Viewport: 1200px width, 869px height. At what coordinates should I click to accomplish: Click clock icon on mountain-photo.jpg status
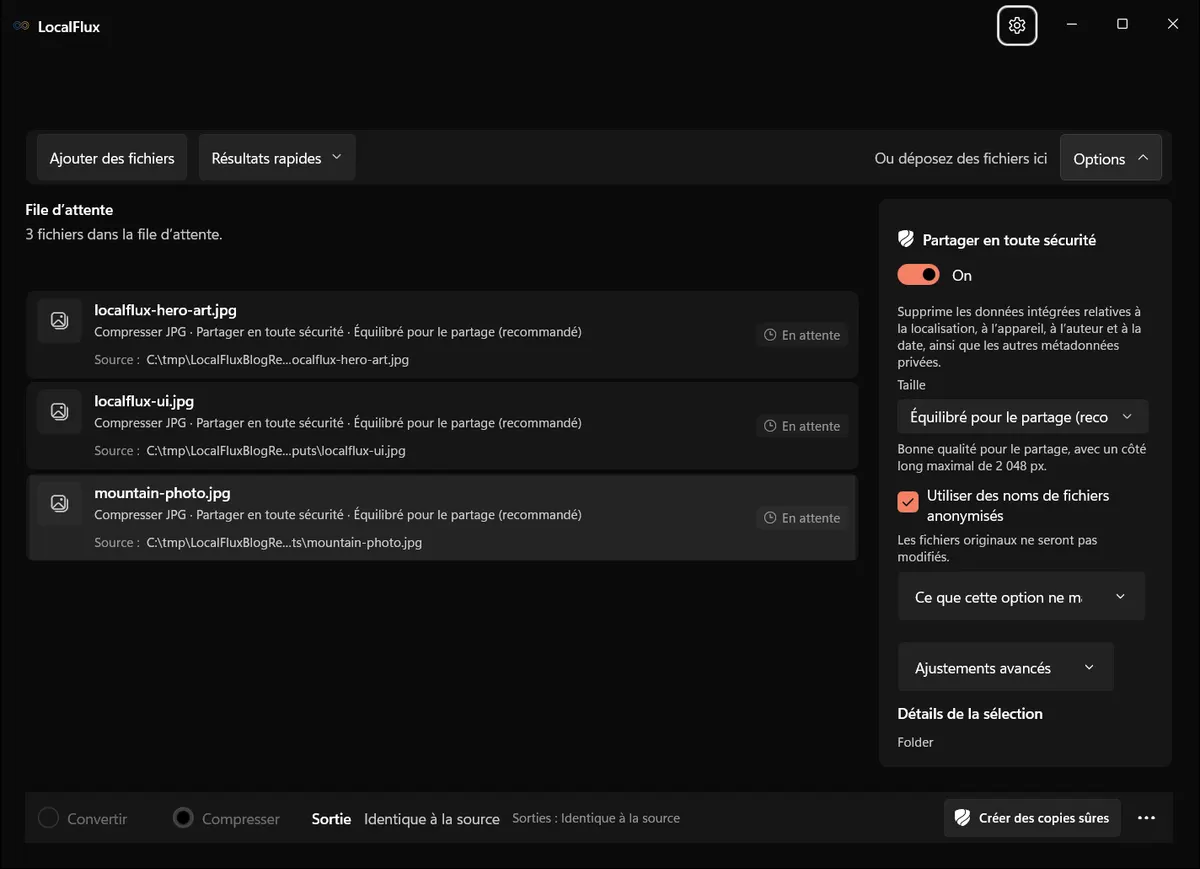(770, 518)
